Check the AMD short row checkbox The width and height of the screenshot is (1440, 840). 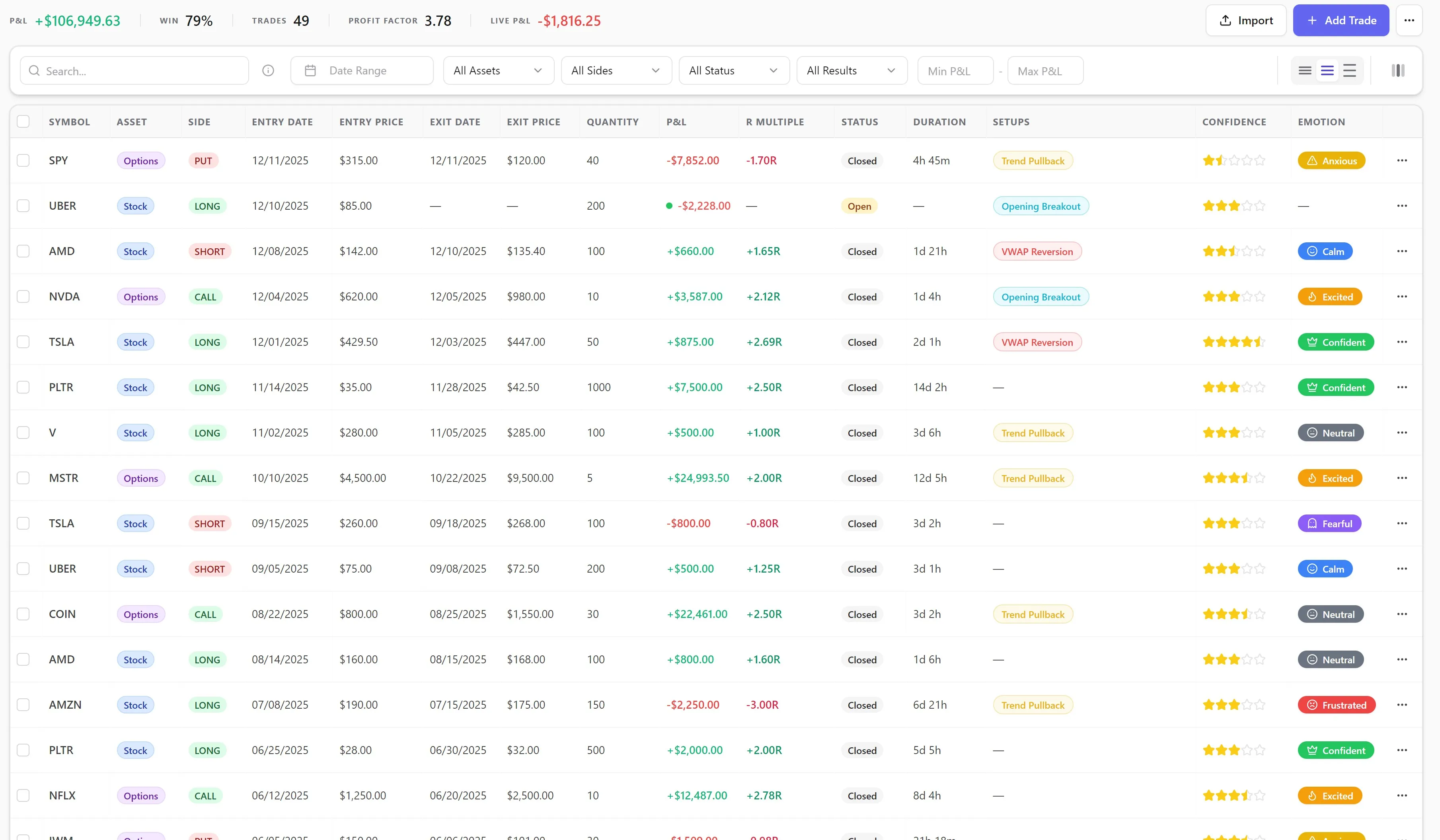(x=23, y=251)
